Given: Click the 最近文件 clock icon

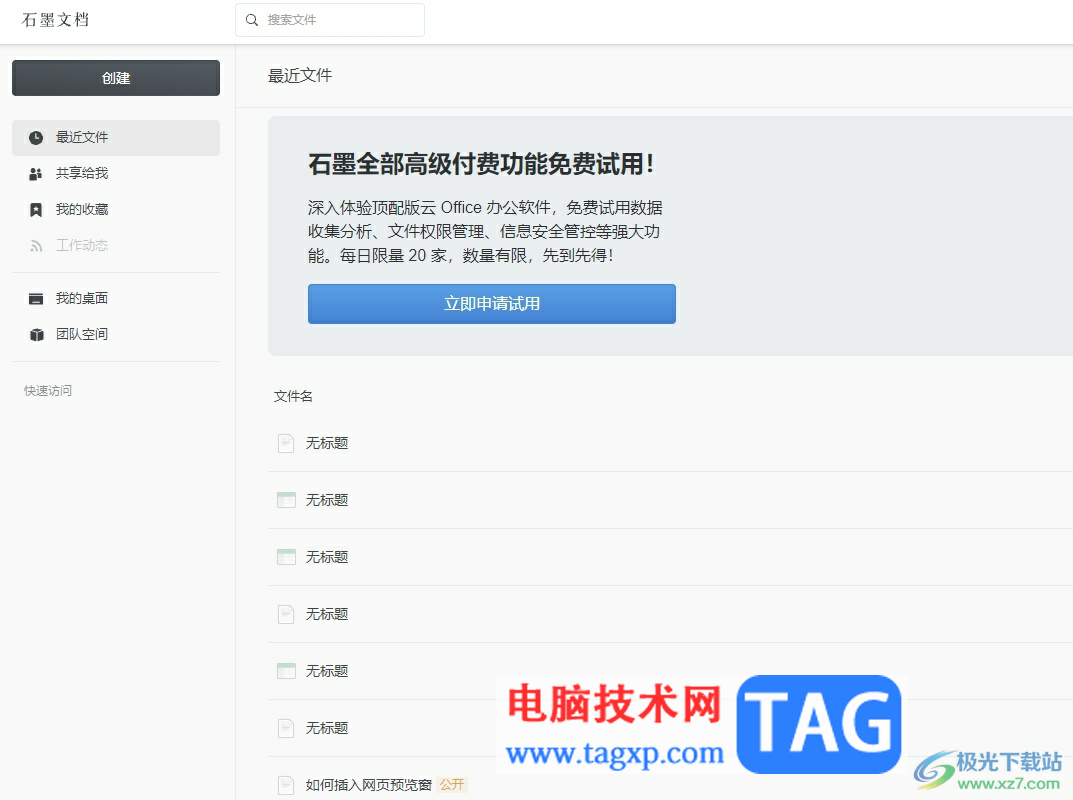Looking at the screenshot, I should 36,138.
